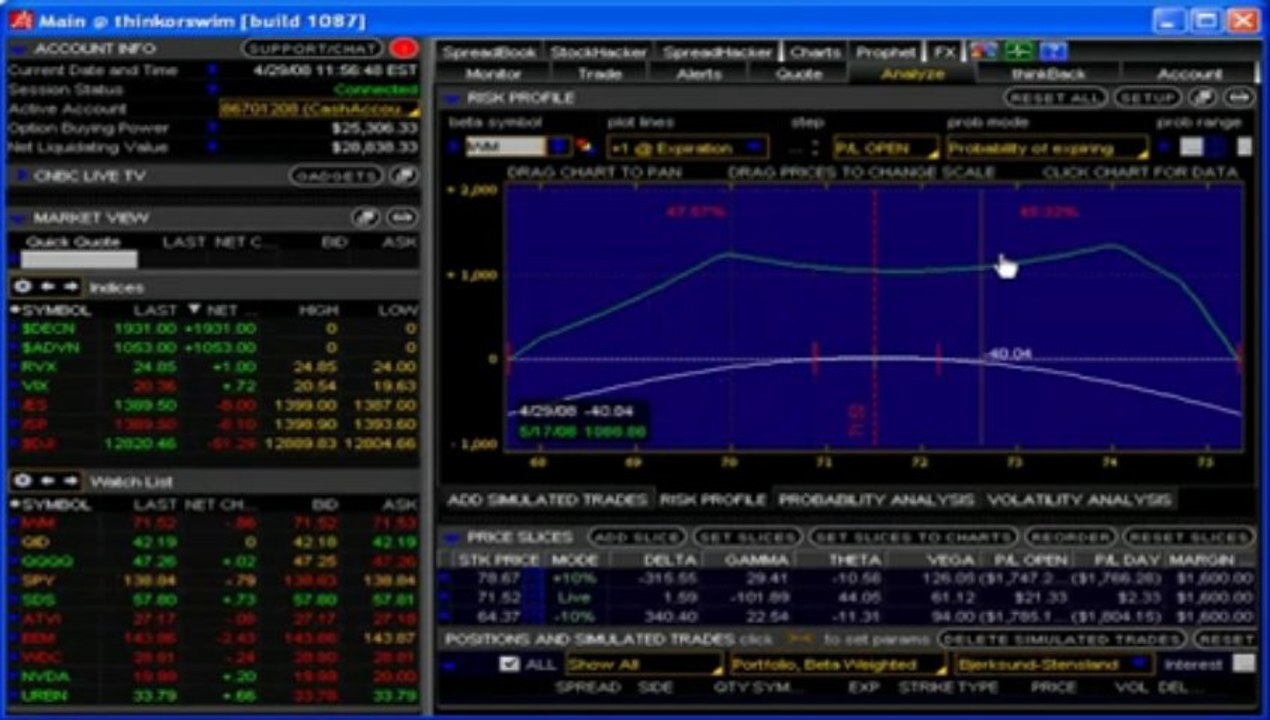
Task: Click the Support/Chat button
Action: point(312,48)
